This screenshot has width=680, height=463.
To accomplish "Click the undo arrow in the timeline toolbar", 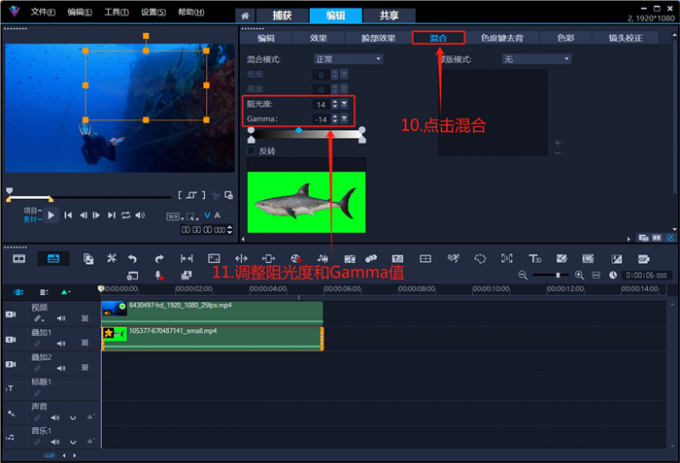I will [132, 259].
